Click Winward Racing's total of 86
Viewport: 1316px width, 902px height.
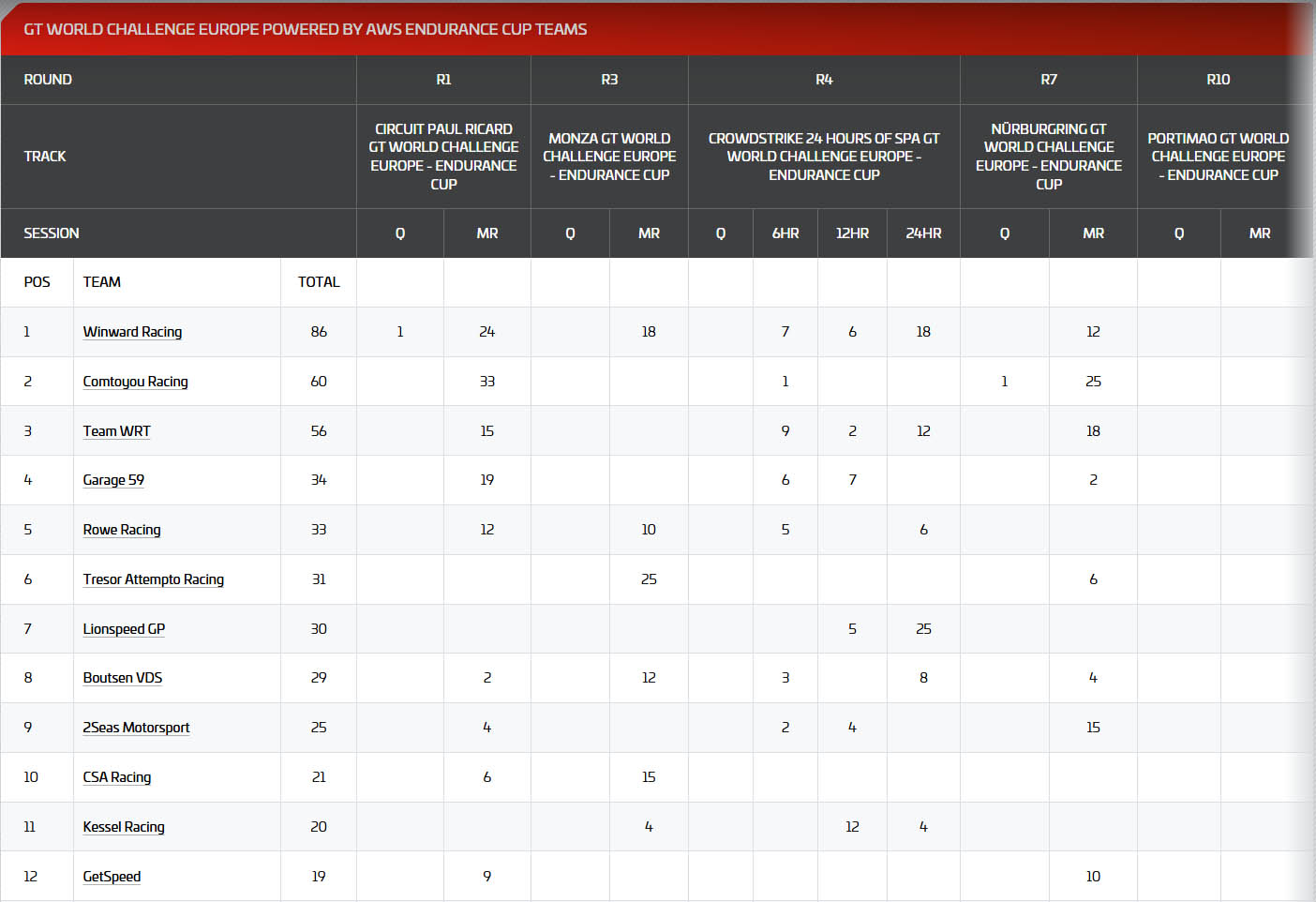point(319,332)
